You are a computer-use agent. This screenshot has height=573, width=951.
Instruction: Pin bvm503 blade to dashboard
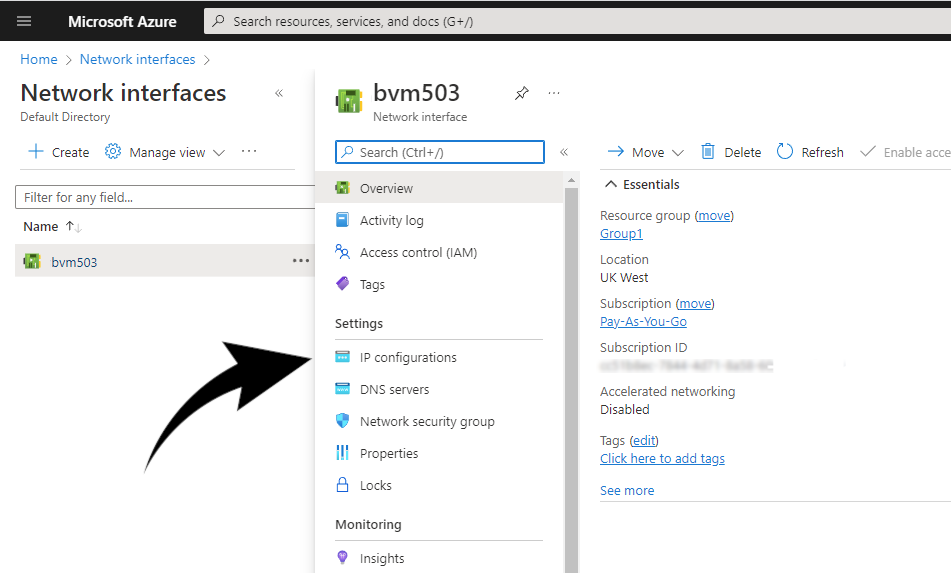(522, 93)
